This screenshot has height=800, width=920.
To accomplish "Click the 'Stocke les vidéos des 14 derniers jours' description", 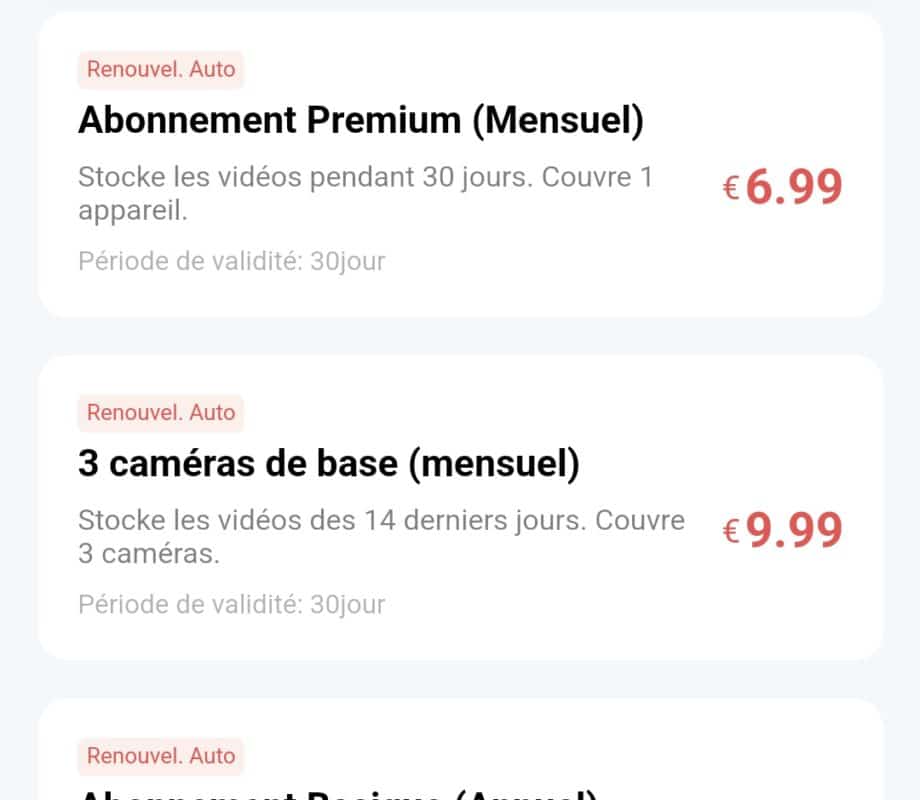I will [381, 536].
